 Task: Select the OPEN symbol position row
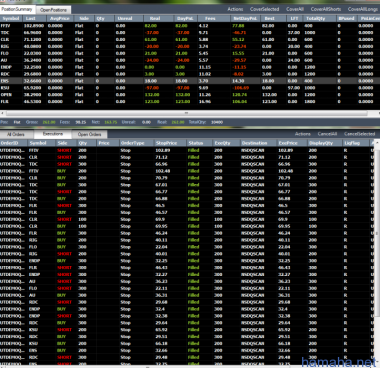(x=190, y=95)
